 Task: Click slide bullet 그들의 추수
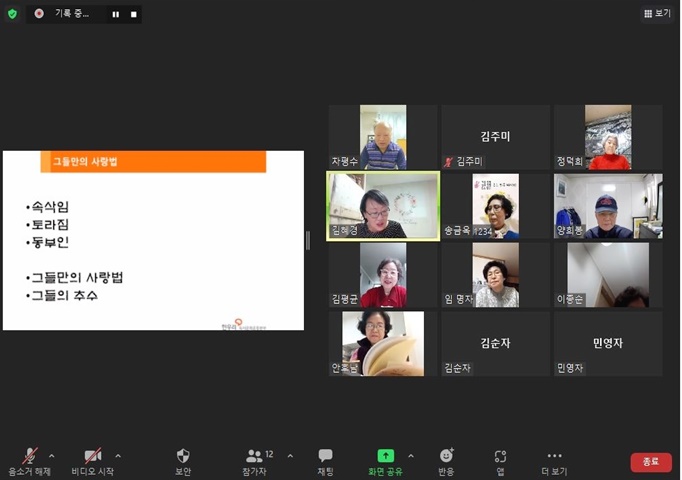point(64,296)
